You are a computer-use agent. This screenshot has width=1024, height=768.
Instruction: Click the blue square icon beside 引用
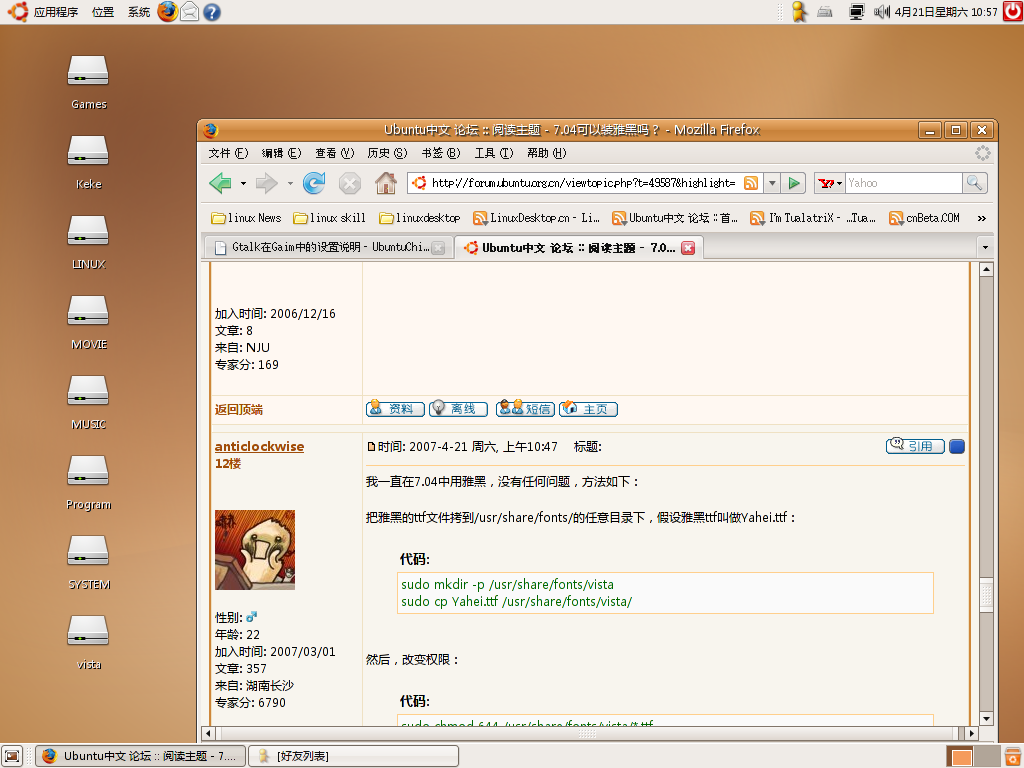pyautogui.click(x=957, y=447)
